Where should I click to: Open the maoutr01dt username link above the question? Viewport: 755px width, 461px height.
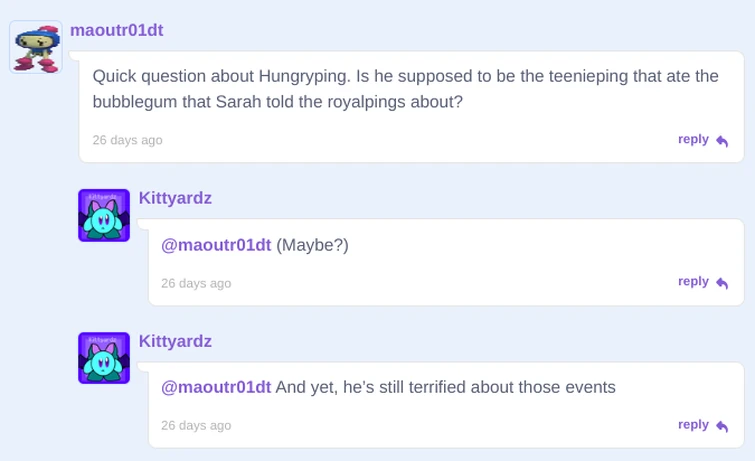click(116, 30)
